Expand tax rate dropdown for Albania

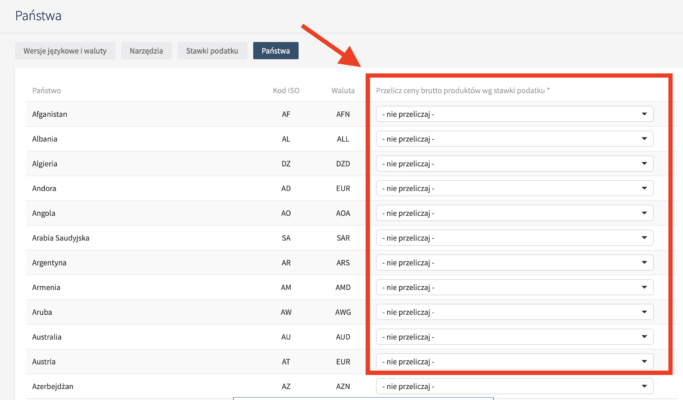(514, 139)
